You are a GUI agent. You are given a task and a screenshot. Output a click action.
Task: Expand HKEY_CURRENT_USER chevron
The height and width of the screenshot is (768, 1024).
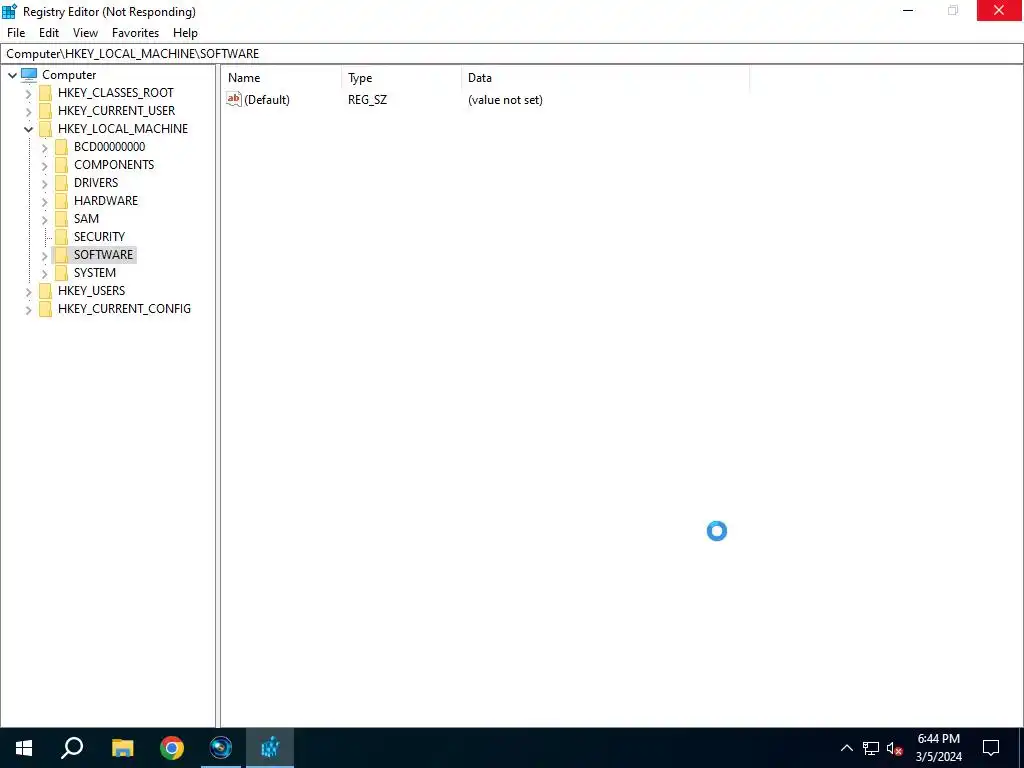(x=28, y=112)
